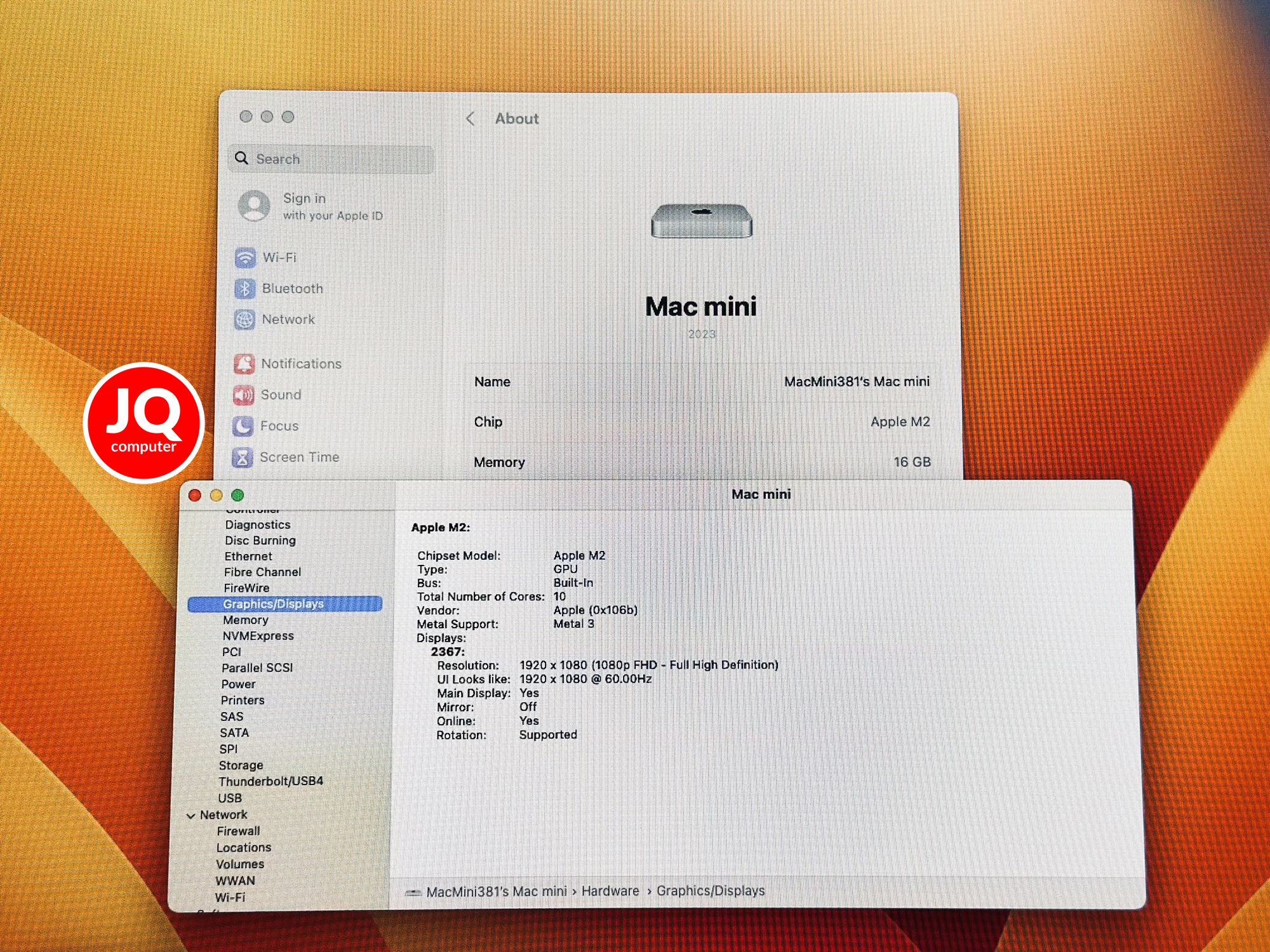Open Notifications settings label
Viewport: 1270px width, 952px height.
[x=302, y=364]
